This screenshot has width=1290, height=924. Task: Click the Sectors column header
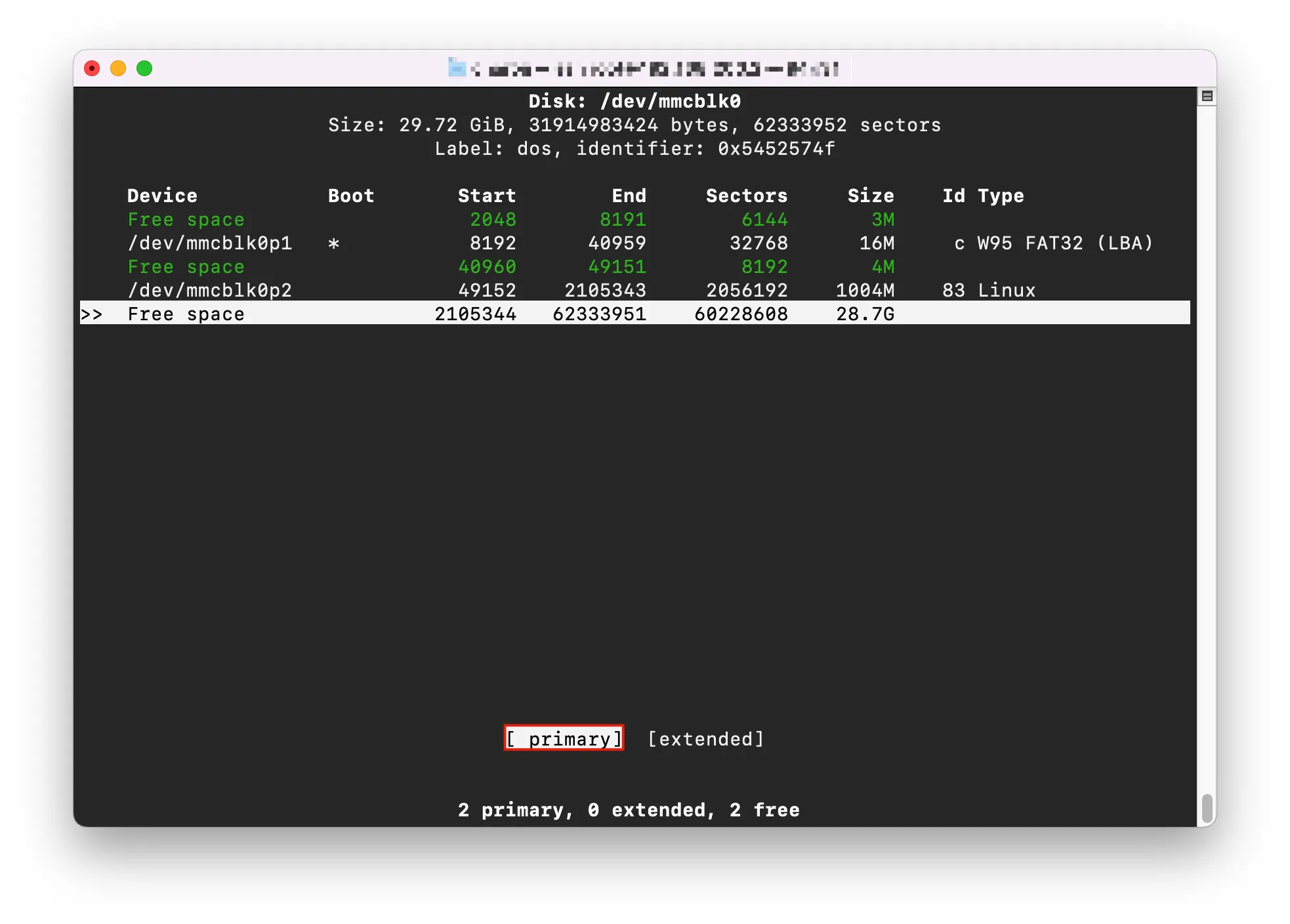click(747, 196)
